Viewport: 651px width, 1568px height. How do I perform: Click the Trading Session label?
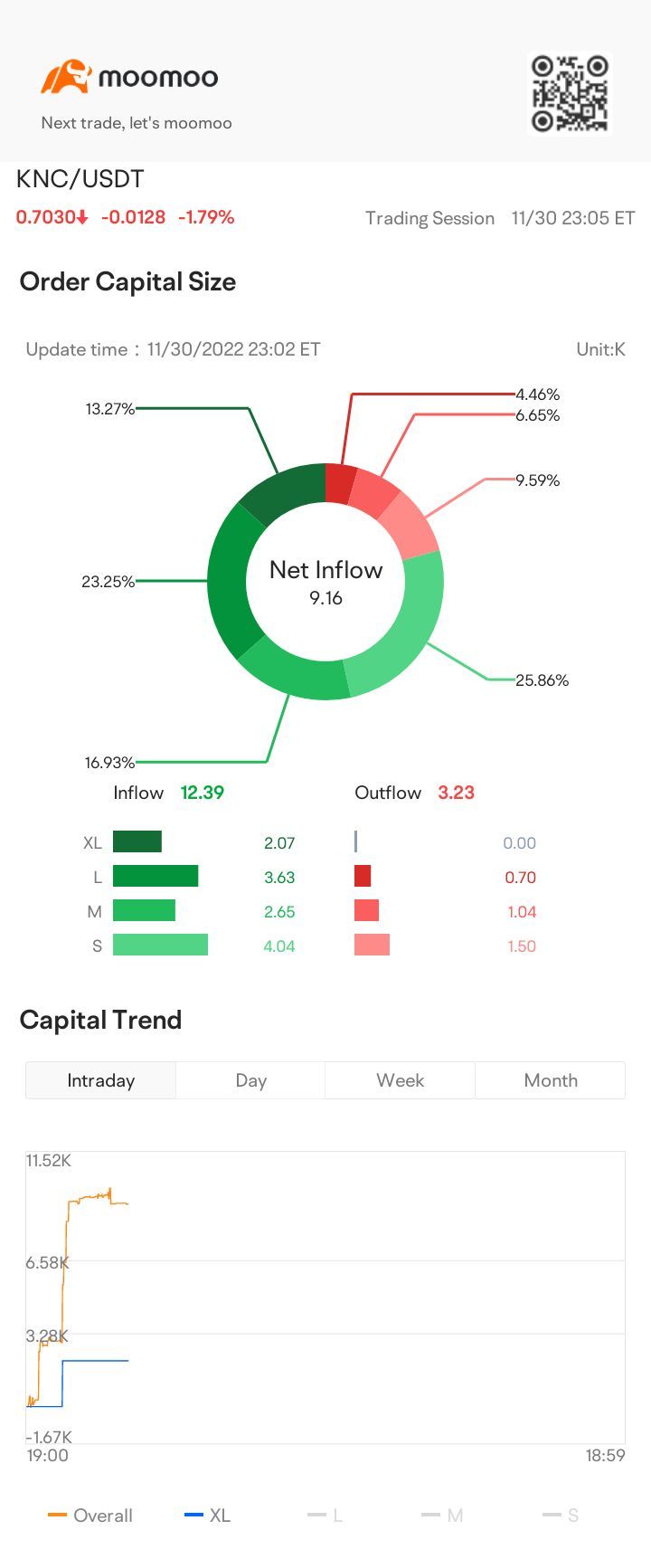tap(429, 218)
